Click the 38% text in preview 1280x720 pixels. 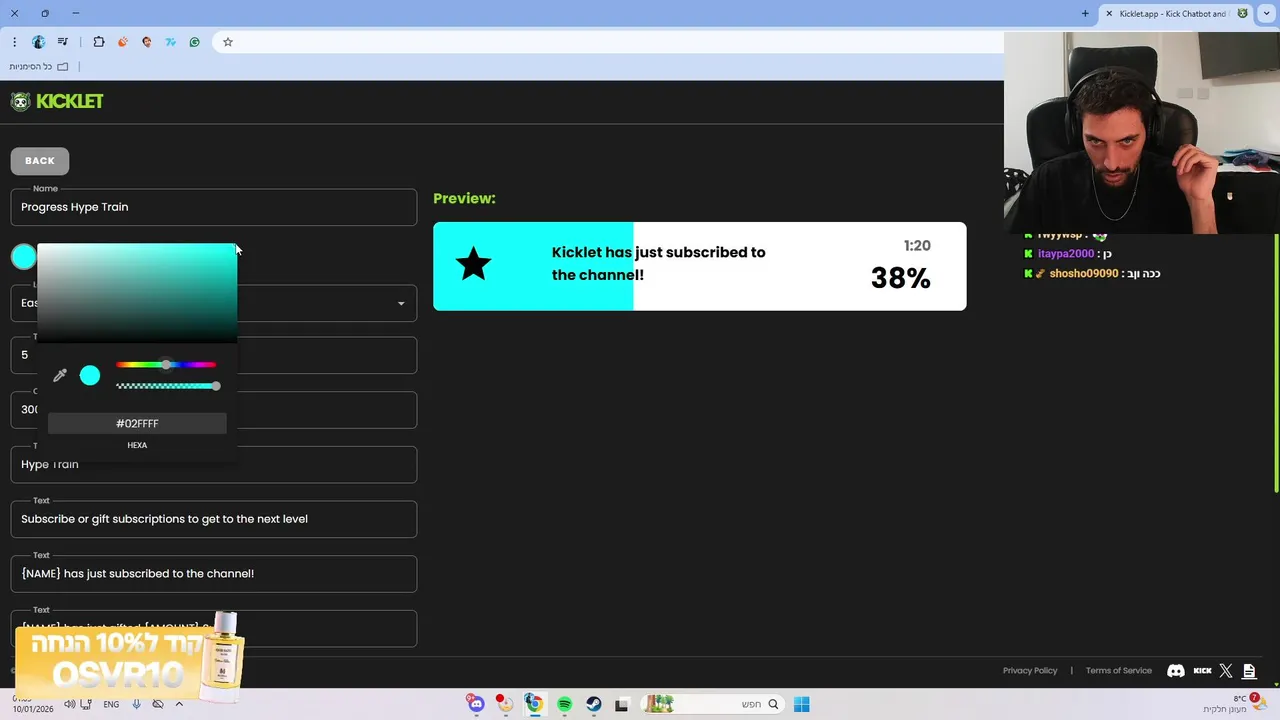click(900, 278)
